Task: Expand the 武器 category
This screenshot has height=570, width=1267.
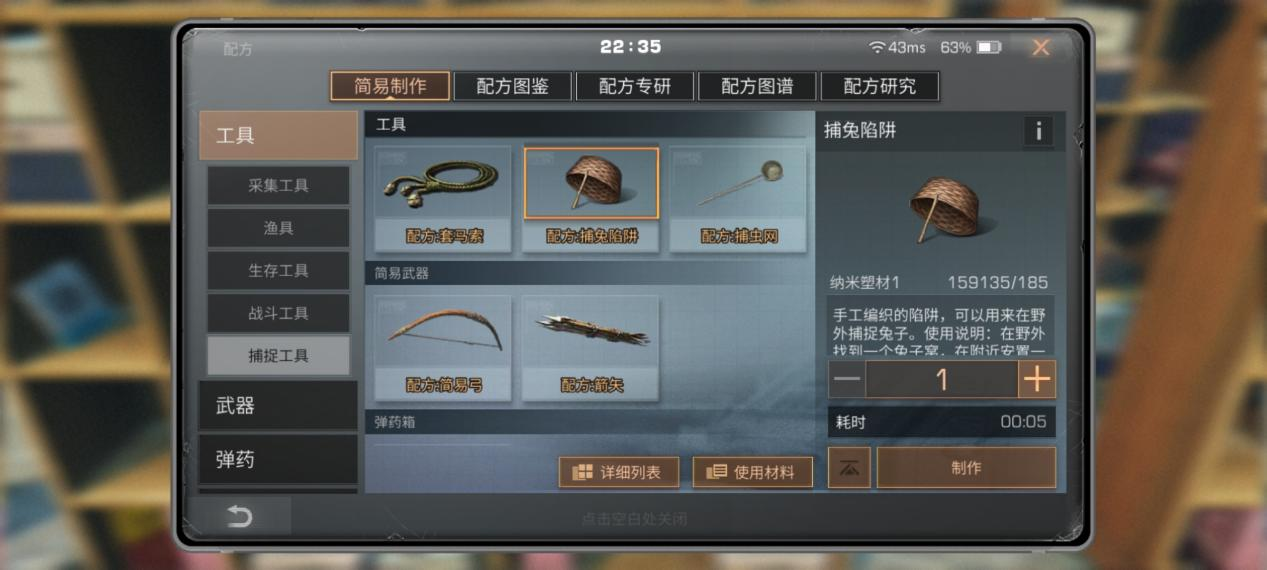Action: (278, 406)
